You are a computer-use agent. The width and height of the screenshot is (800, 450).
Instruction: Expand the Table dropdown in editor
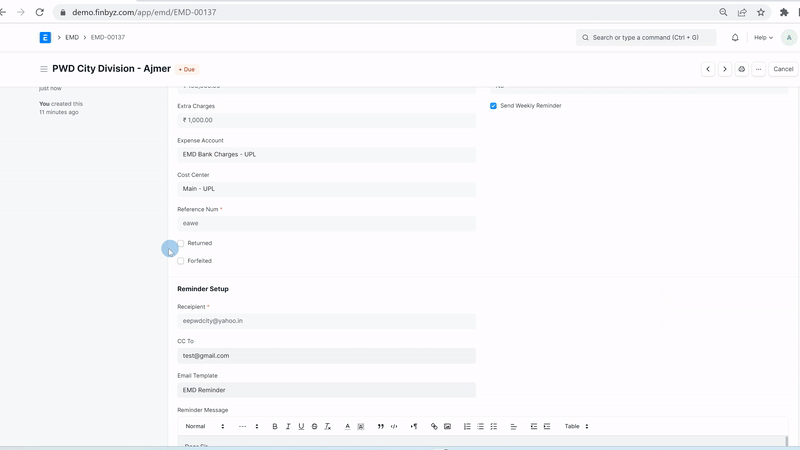(576, 426)
